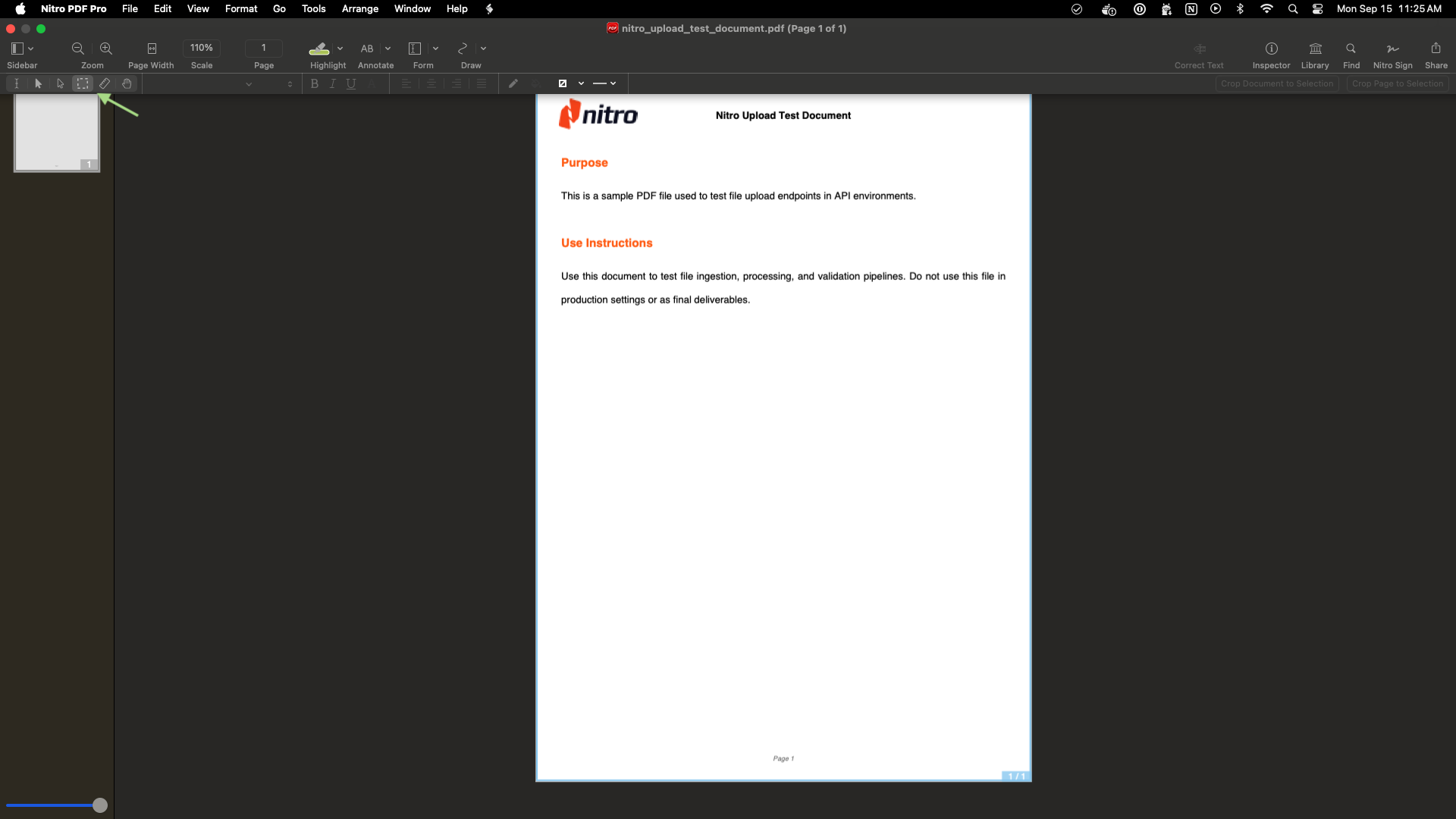Open the Arrange menu

[359, 9]
